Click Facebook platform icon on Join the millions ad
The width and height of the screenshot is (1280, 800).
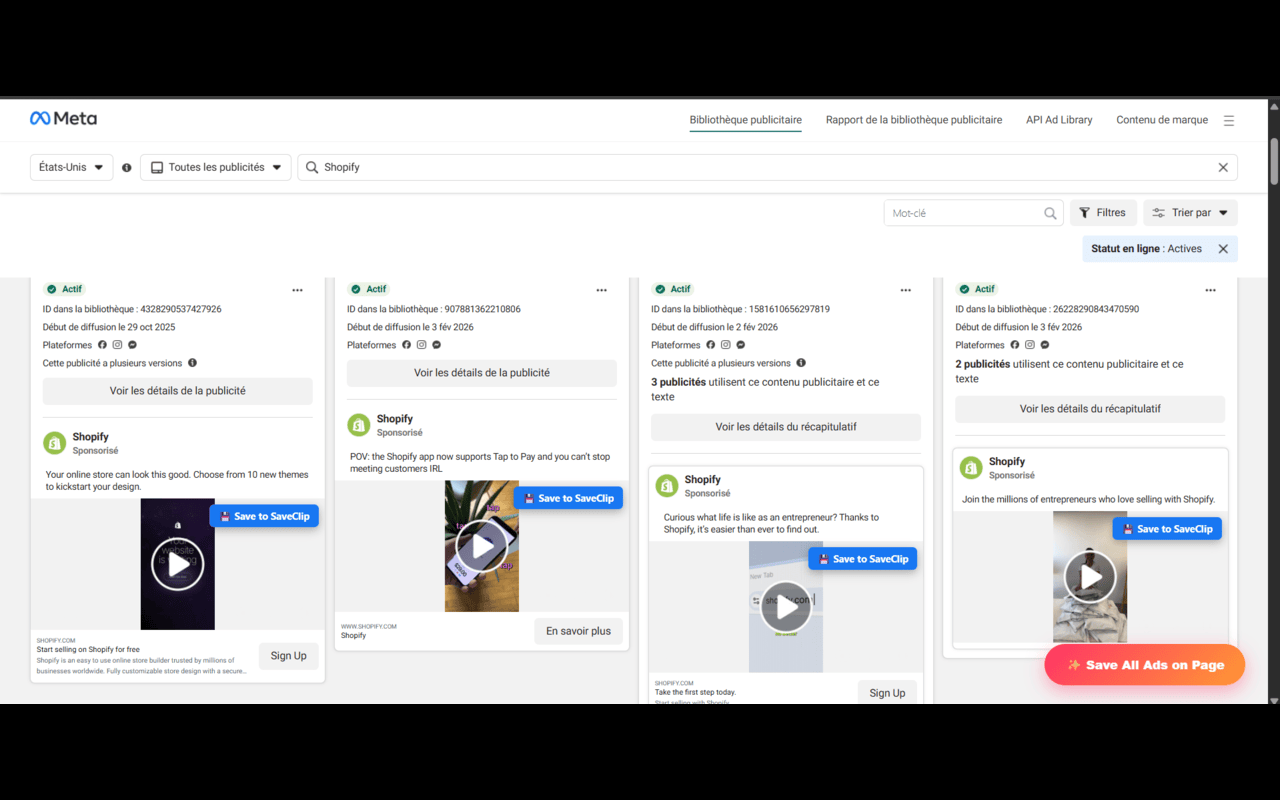point(1015,345)
